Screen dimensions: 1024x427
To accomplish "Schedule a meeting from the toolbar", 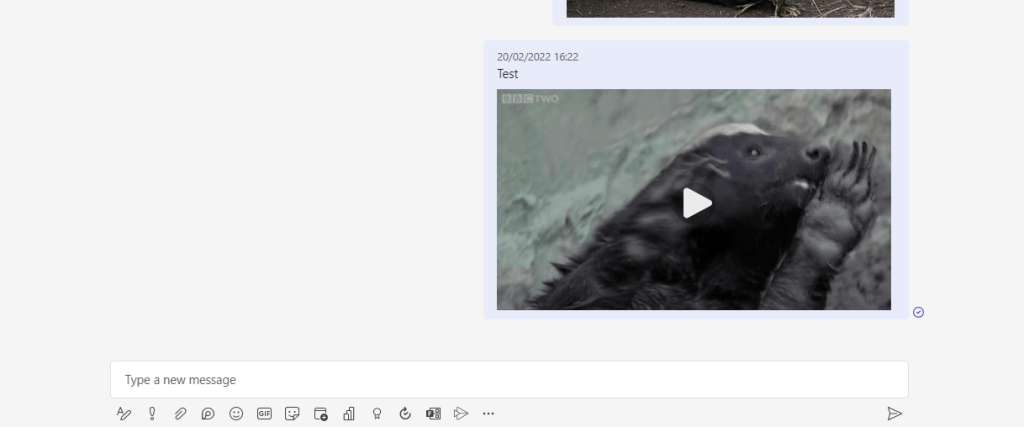I will 321,413.
